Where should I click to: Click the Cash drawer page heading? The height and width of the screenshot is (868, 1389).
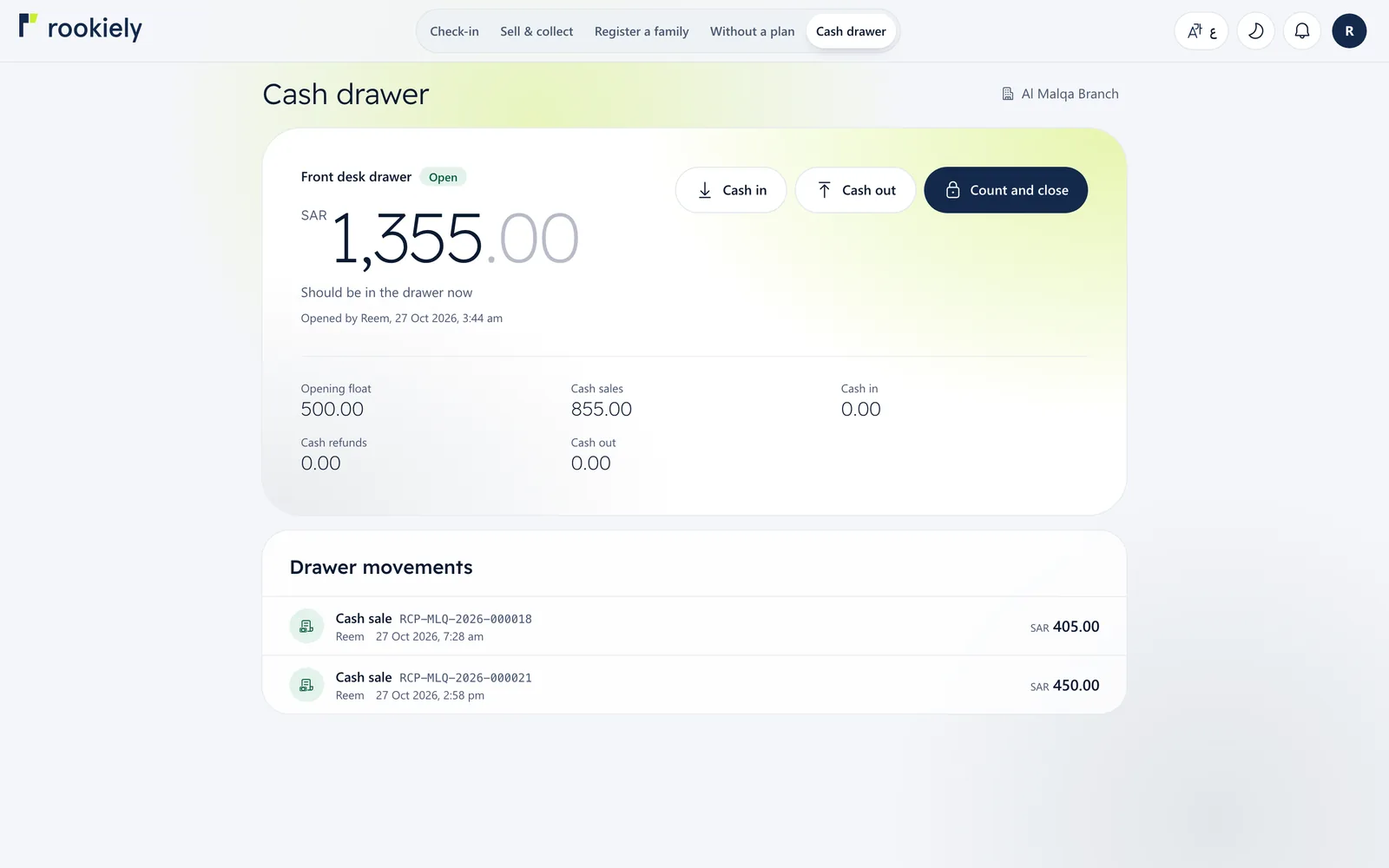click(x=346, y=94)
